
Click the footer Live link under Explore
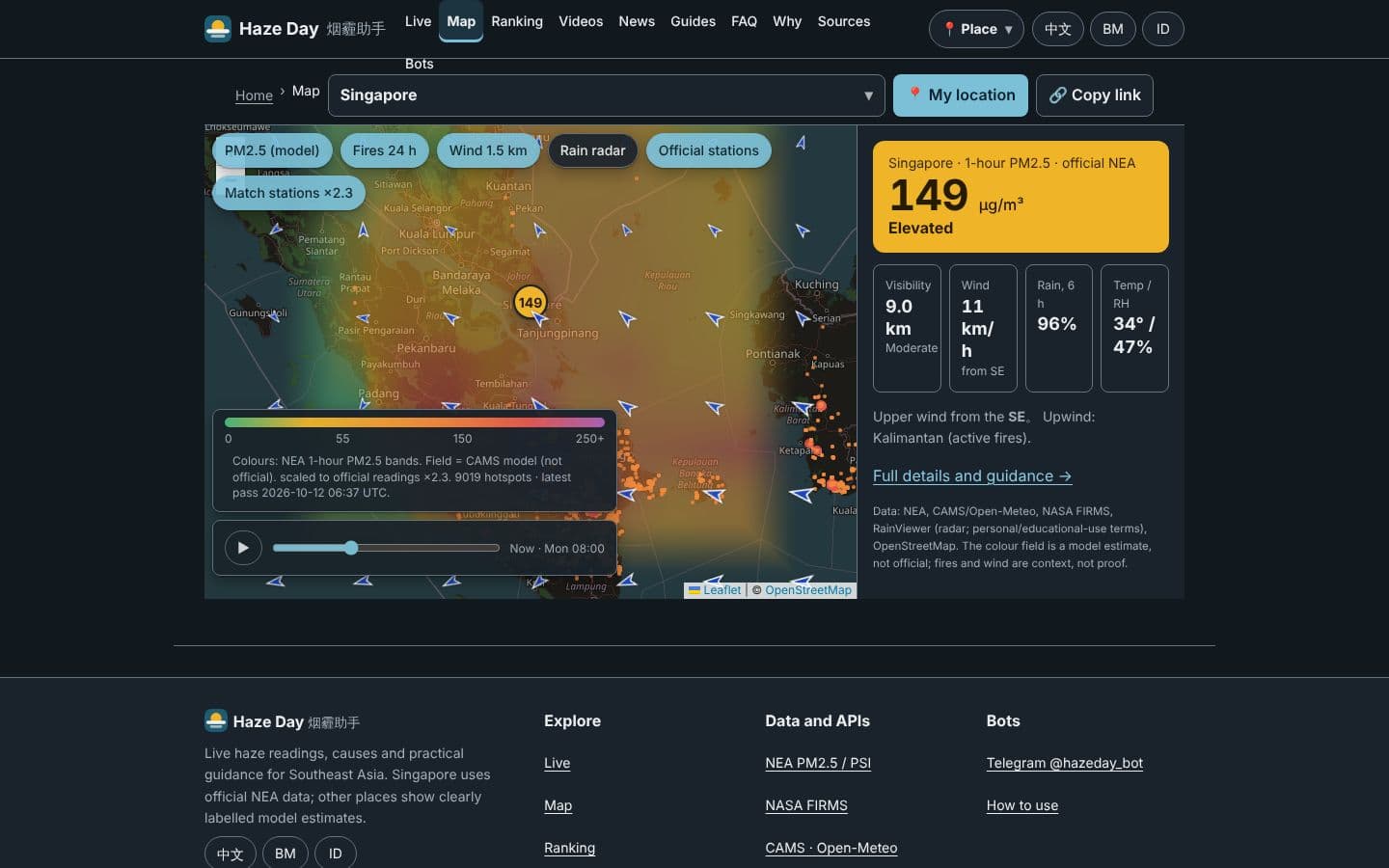558,763
